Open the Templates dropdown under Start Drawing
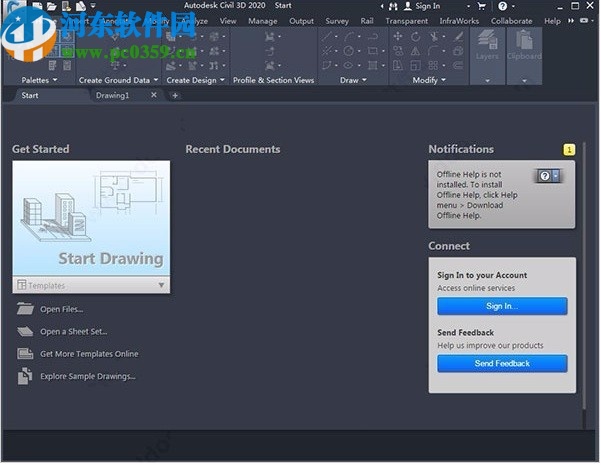The width and height of the screenshot is (601, 465). pos(91,285)
